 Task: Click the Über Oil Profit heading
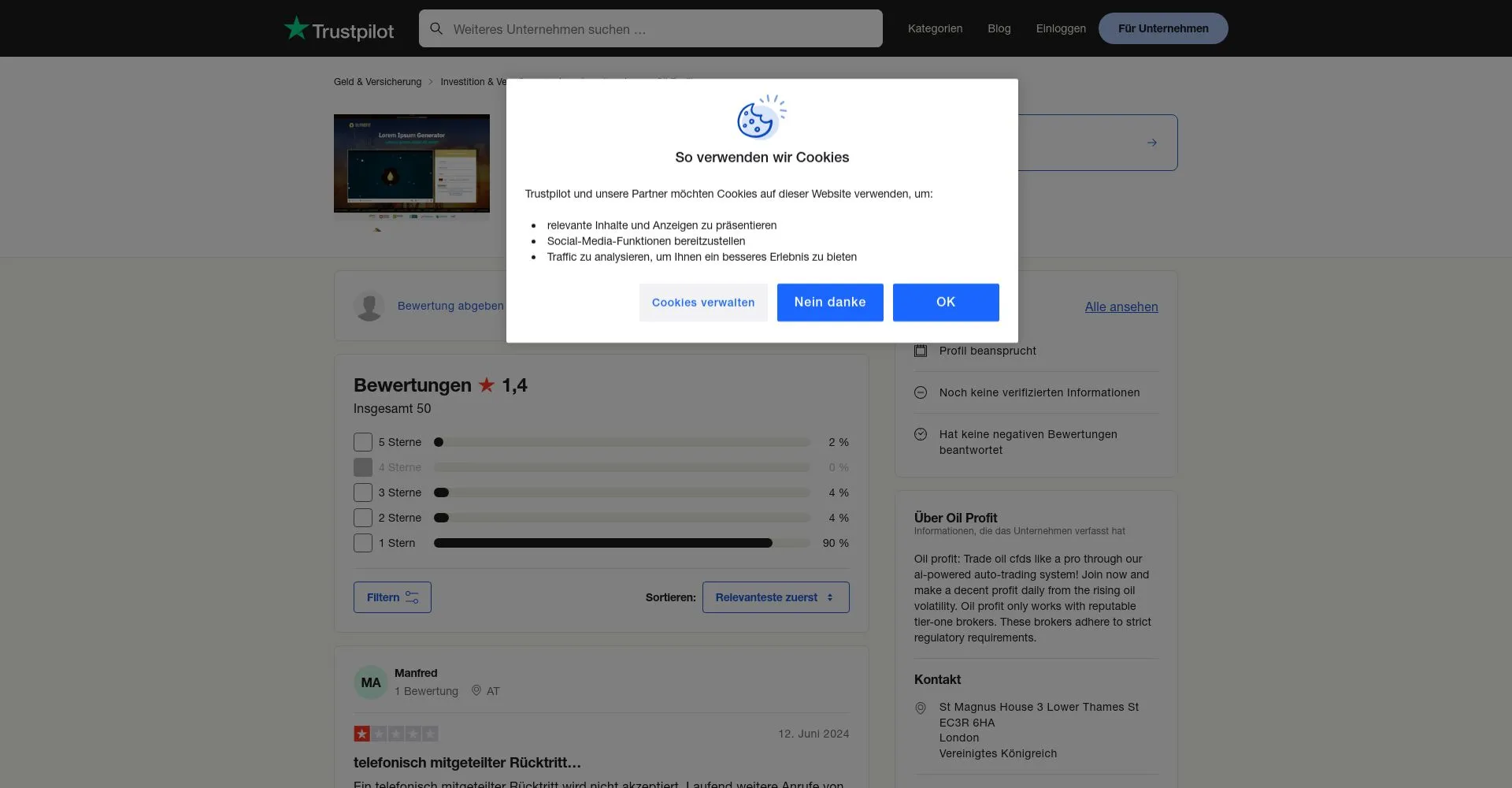[955, 518]
